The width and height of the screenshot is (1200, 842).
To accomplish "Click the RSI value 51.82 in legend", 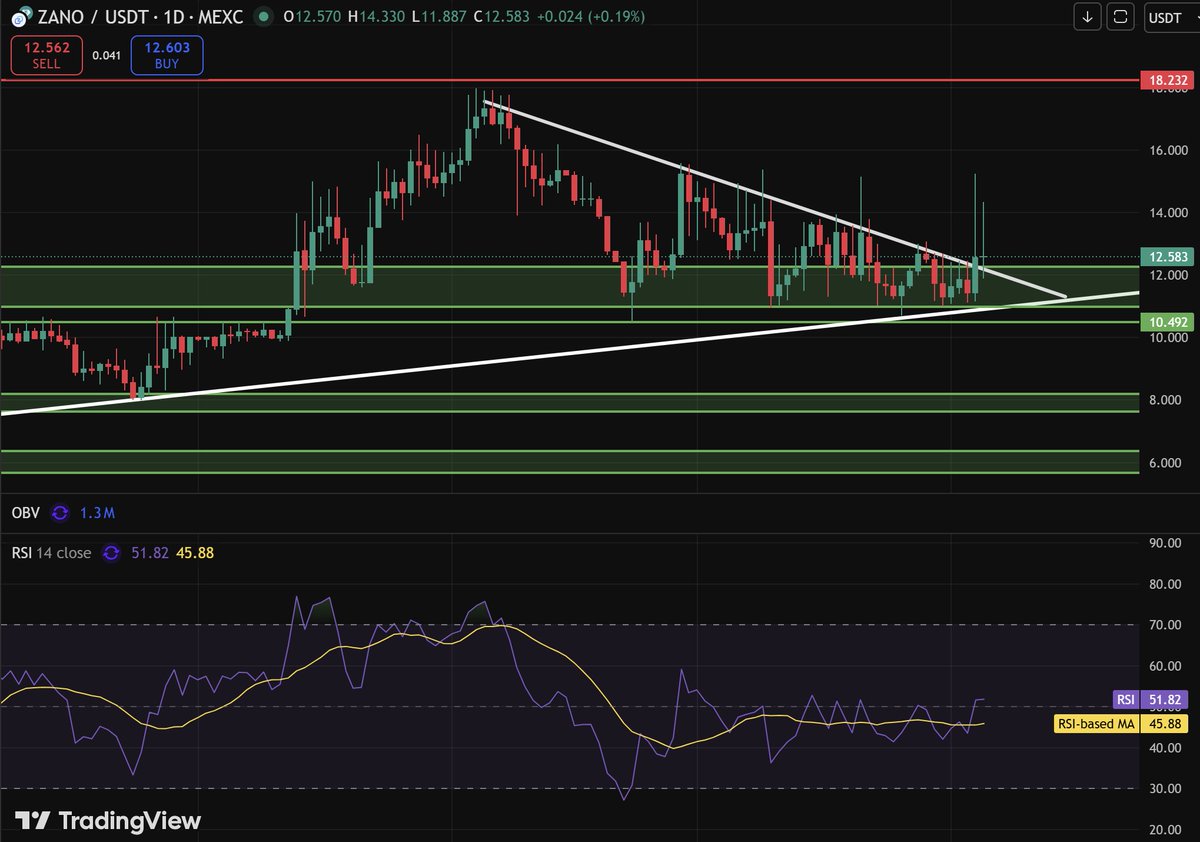I will tap(148, 552).
